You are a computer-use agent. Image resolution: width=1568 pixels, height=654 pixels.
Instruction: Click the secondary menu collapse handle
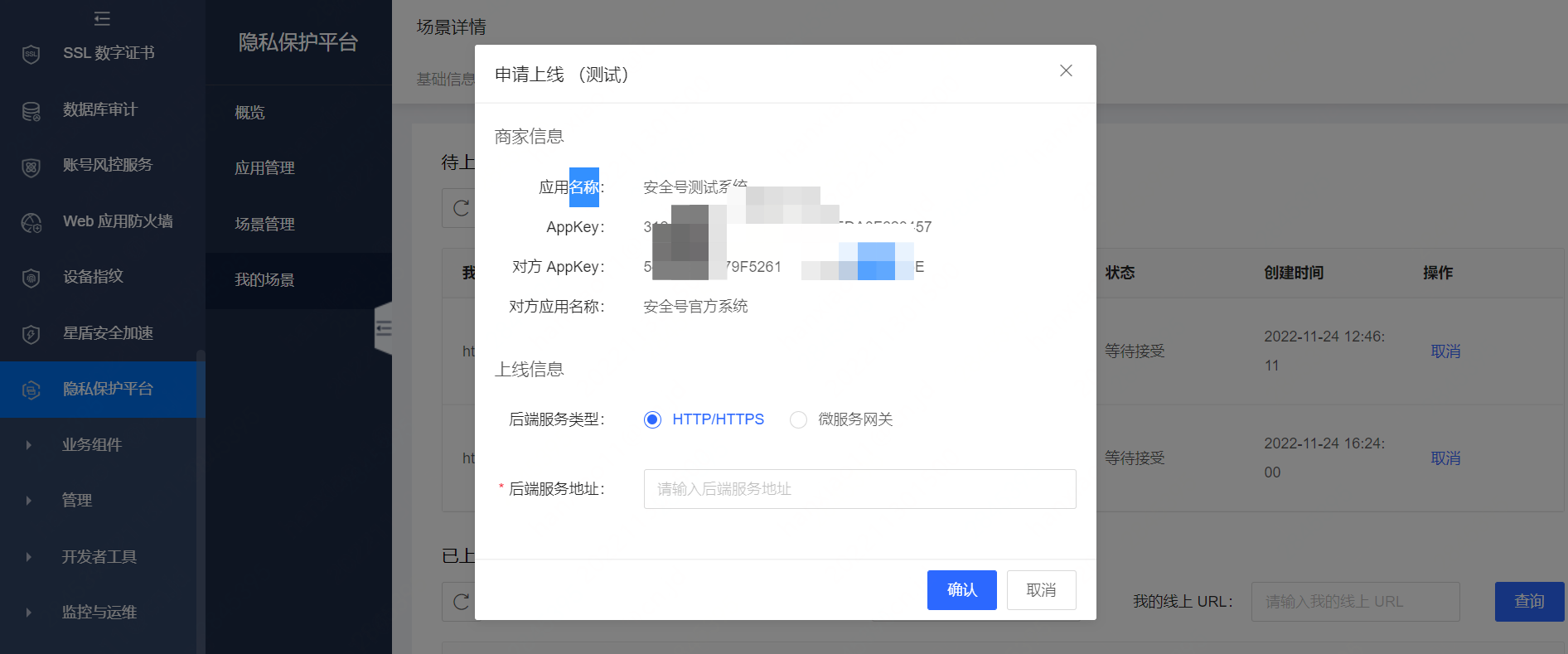pyautogui.click(x=383, y=329)
